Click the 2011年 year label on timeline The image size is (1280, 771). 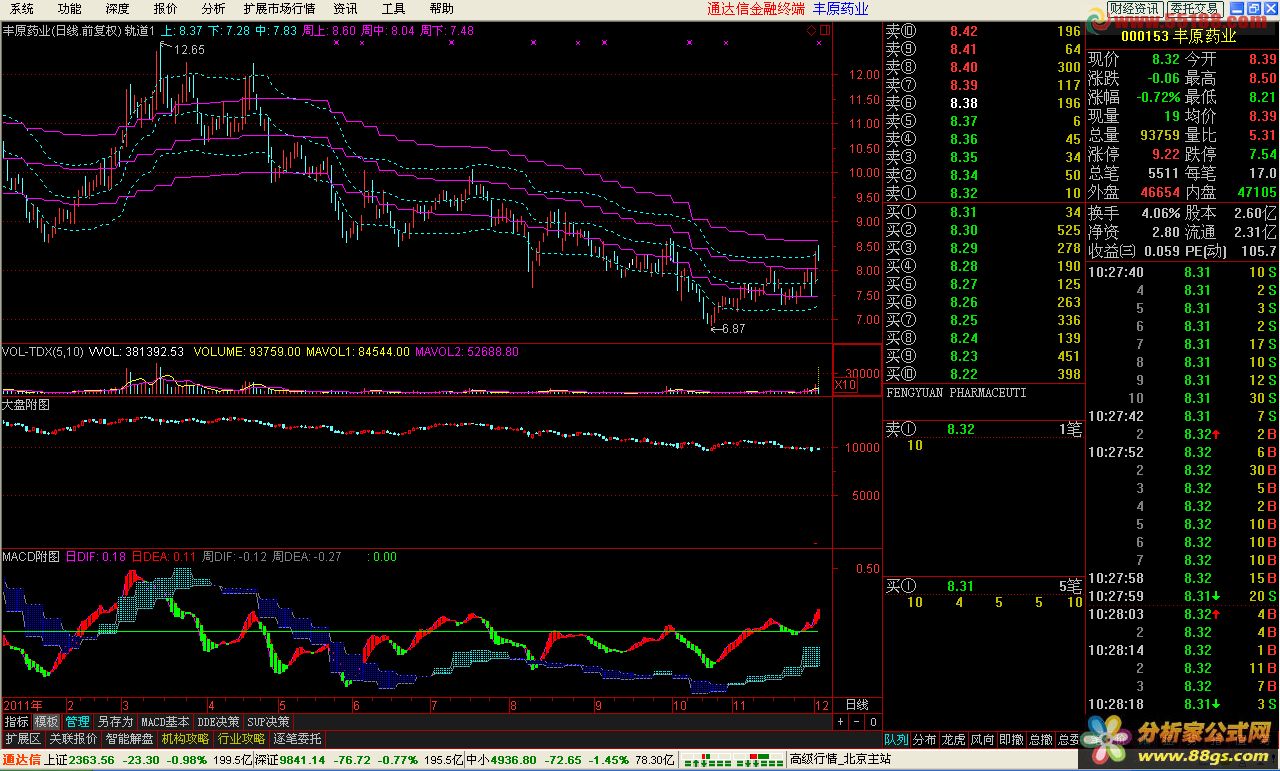click(x=24, y=705)
